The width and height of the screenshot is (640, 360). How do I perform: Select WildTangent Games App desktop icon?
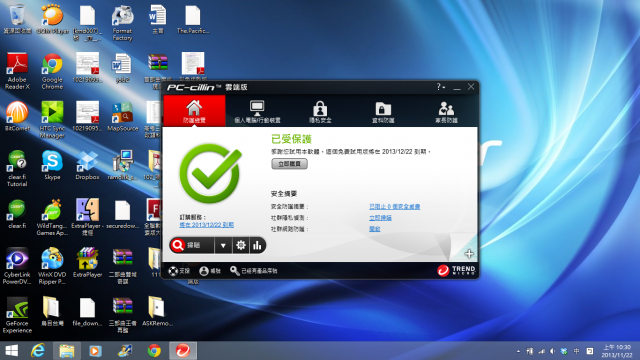[52, 217]
